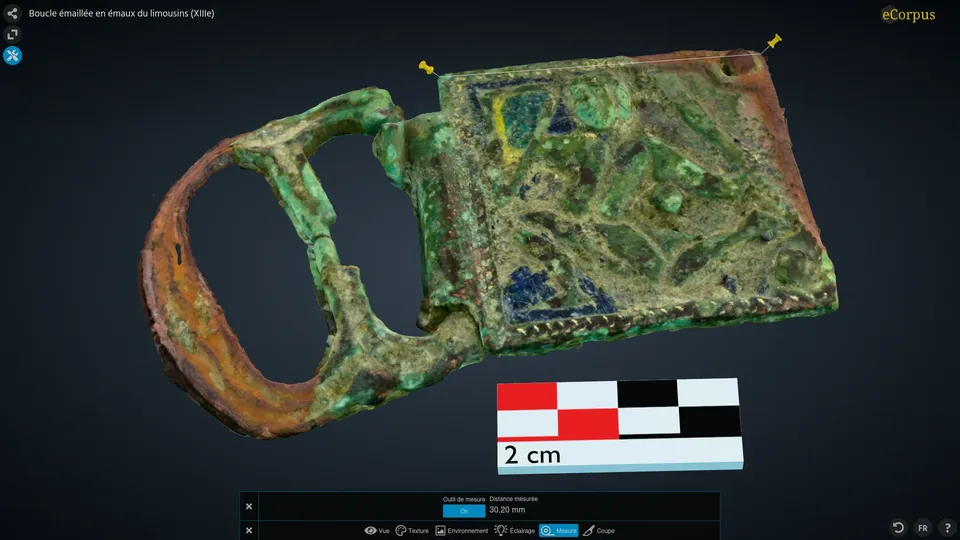Close the bottom tools toolbar

coord(249,530)
